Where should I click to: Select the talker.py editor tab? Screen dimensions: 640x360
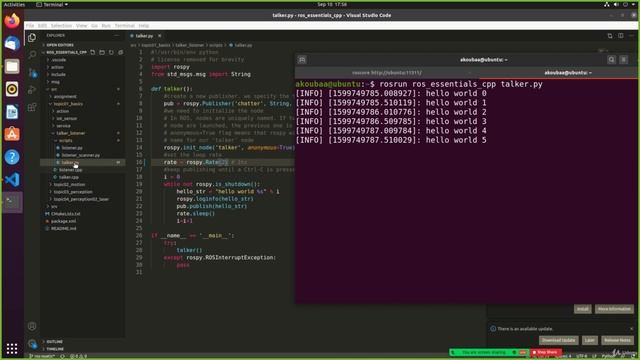pos(144,36)
